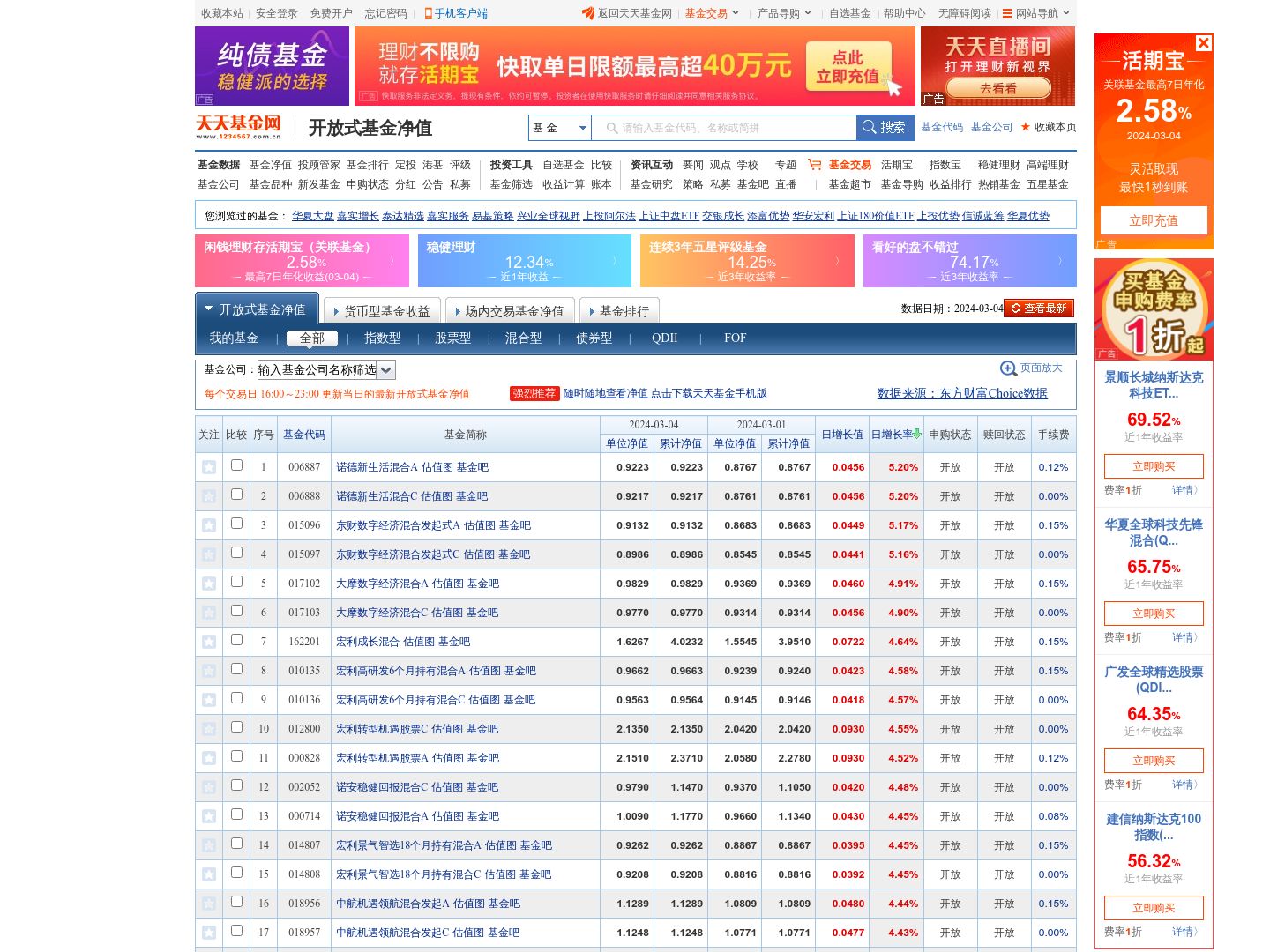Open 基金吧 link for 诺德新生活混合A

coord(473,467)
